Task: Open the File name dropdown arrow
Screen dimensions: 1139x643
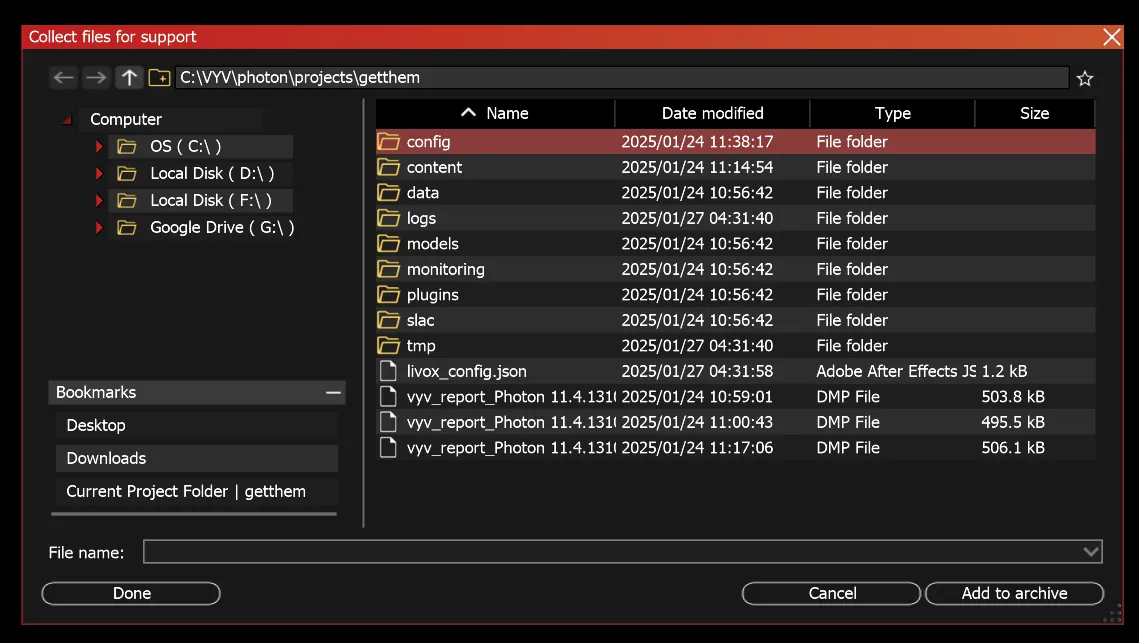Action: tap(1090, 552)
